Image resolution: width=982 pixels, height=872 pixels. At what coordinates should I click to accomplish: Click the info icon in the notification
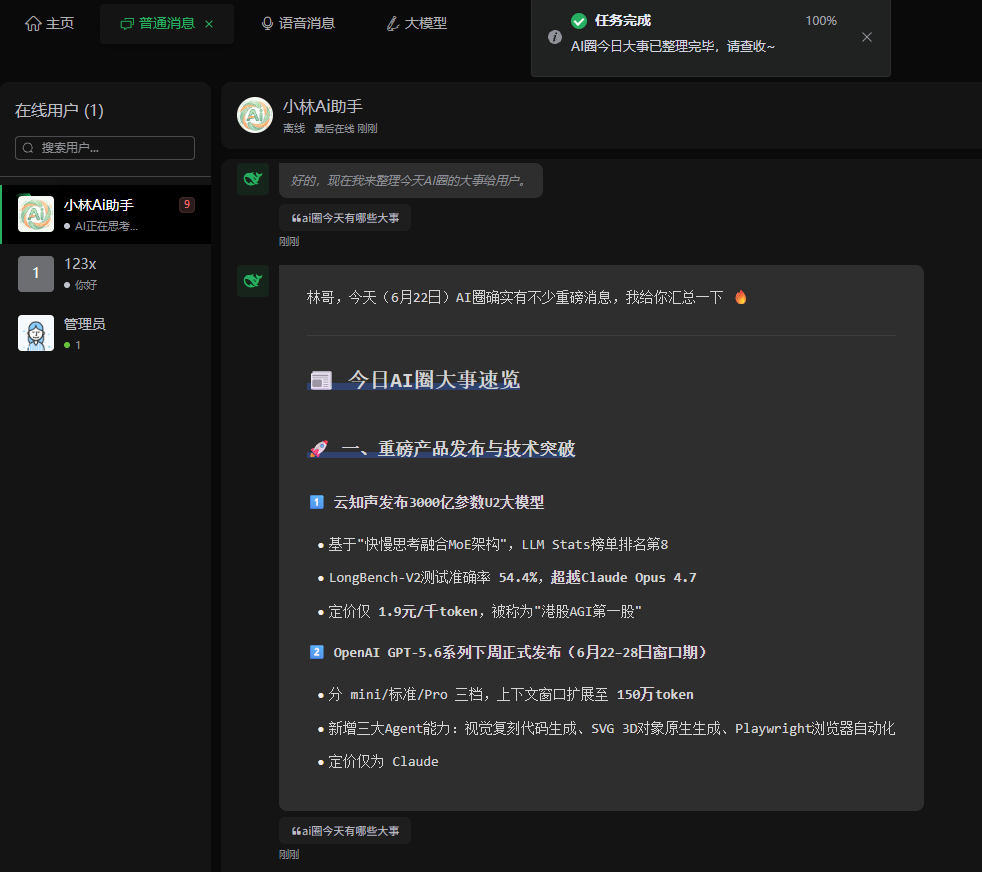[554, 37]
